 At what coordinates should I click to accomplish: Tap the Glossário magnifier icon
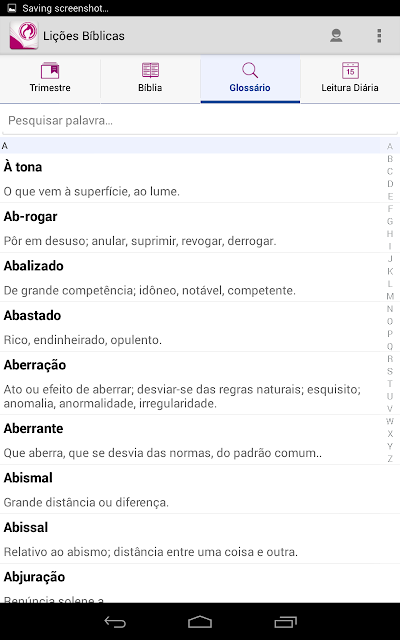(x=250, y=71)
